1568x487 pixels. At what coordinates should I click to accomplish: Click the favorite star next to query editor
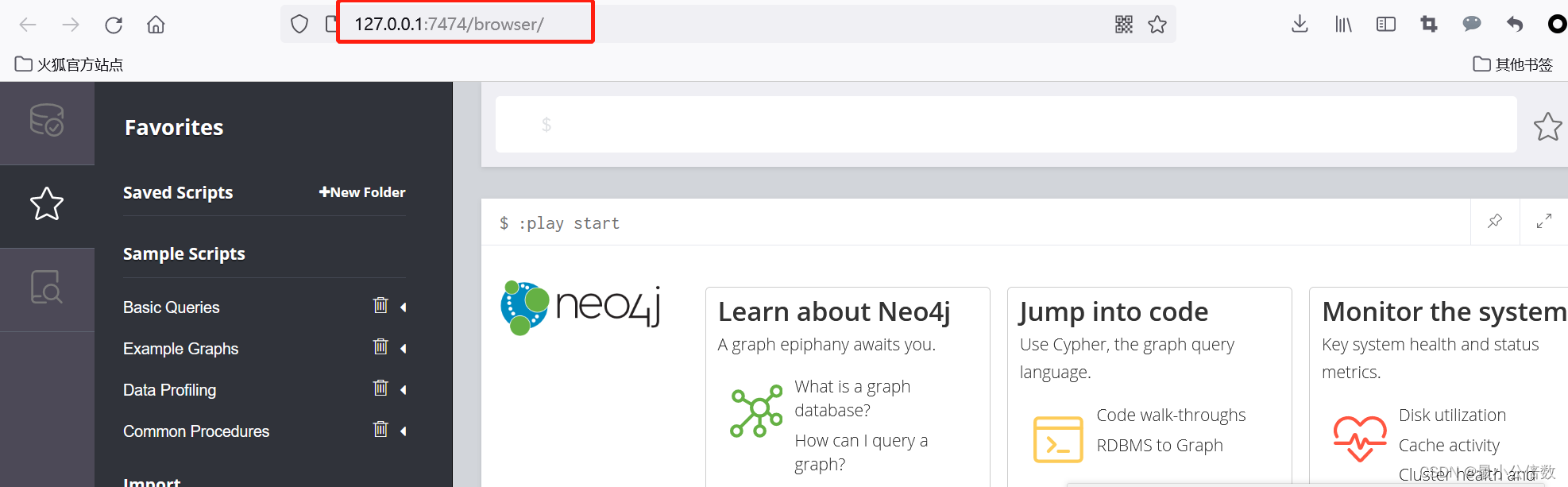(1547, 126)
